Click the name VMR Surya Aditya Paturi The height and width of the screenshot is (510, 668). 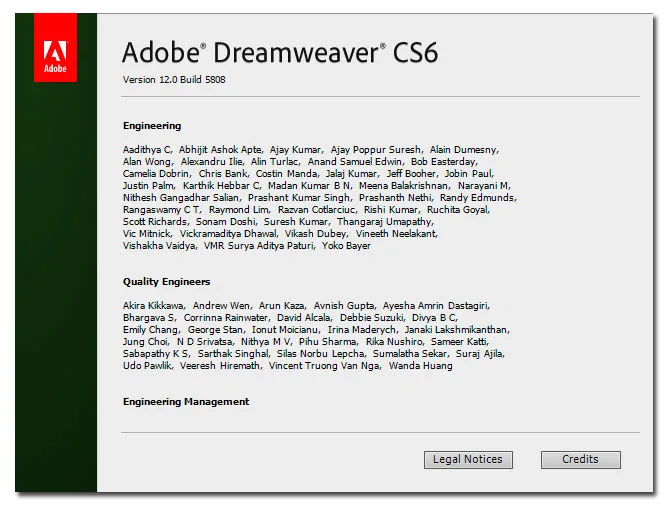click(x=259, y=246)
